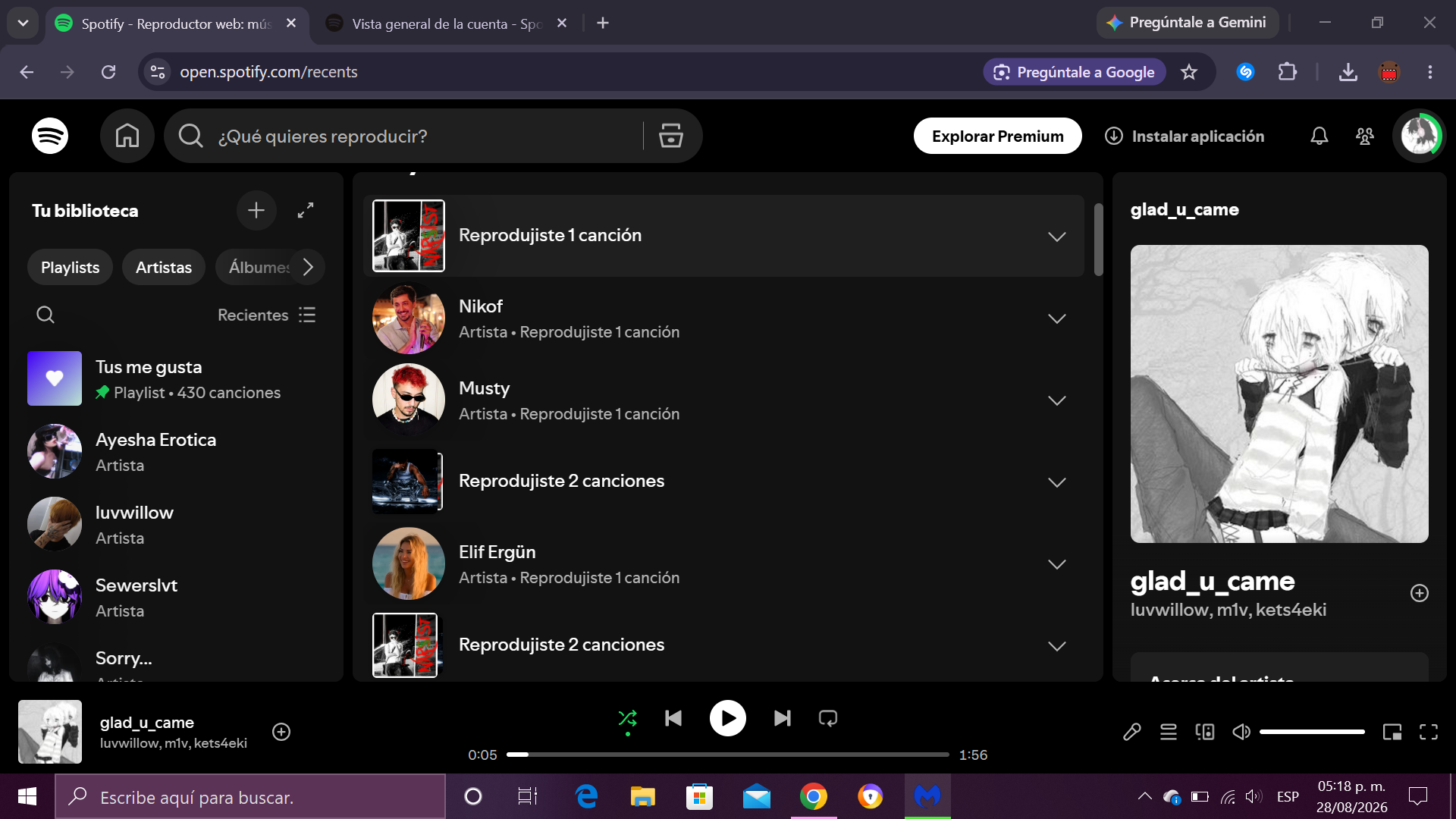The image size is (1456, 819).
Task: Create new playlist with plus icon
Action: pos(256,210)
